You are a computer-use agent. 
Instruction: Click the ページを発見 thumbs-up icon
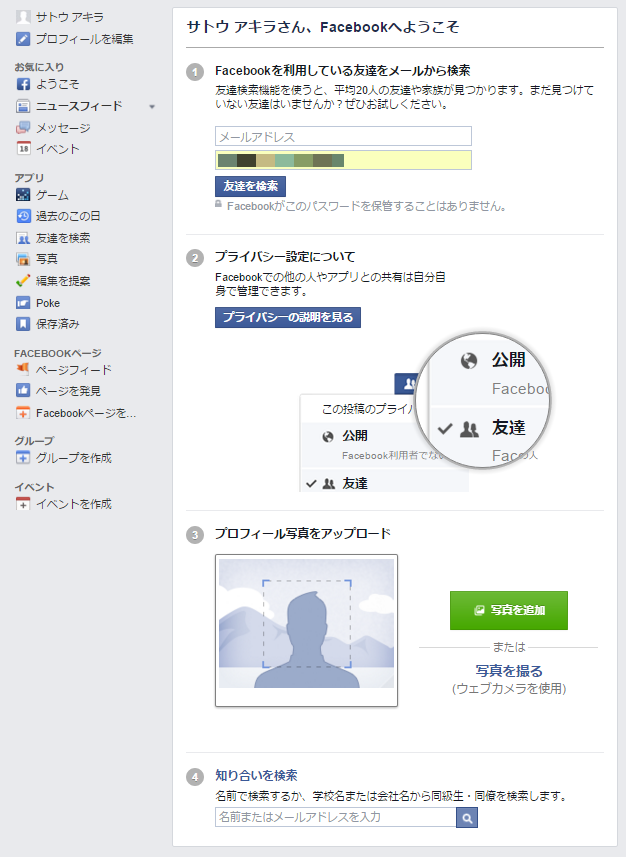coord(23,391)
